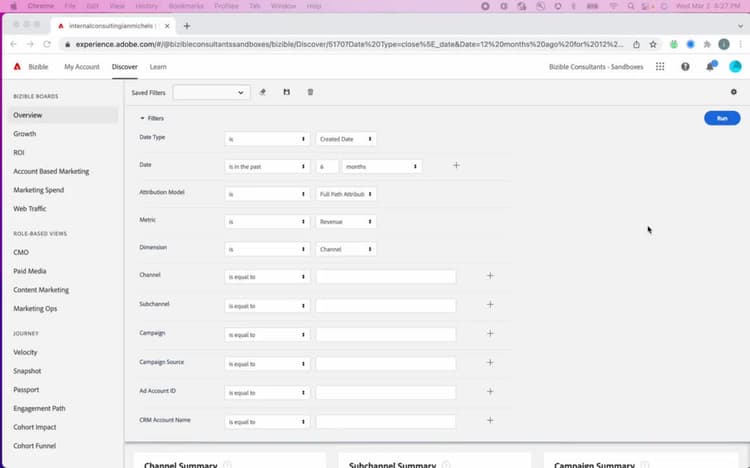Open the Created Date value dropdown
This screenshot has height=468, width=750.
(346, 139)
